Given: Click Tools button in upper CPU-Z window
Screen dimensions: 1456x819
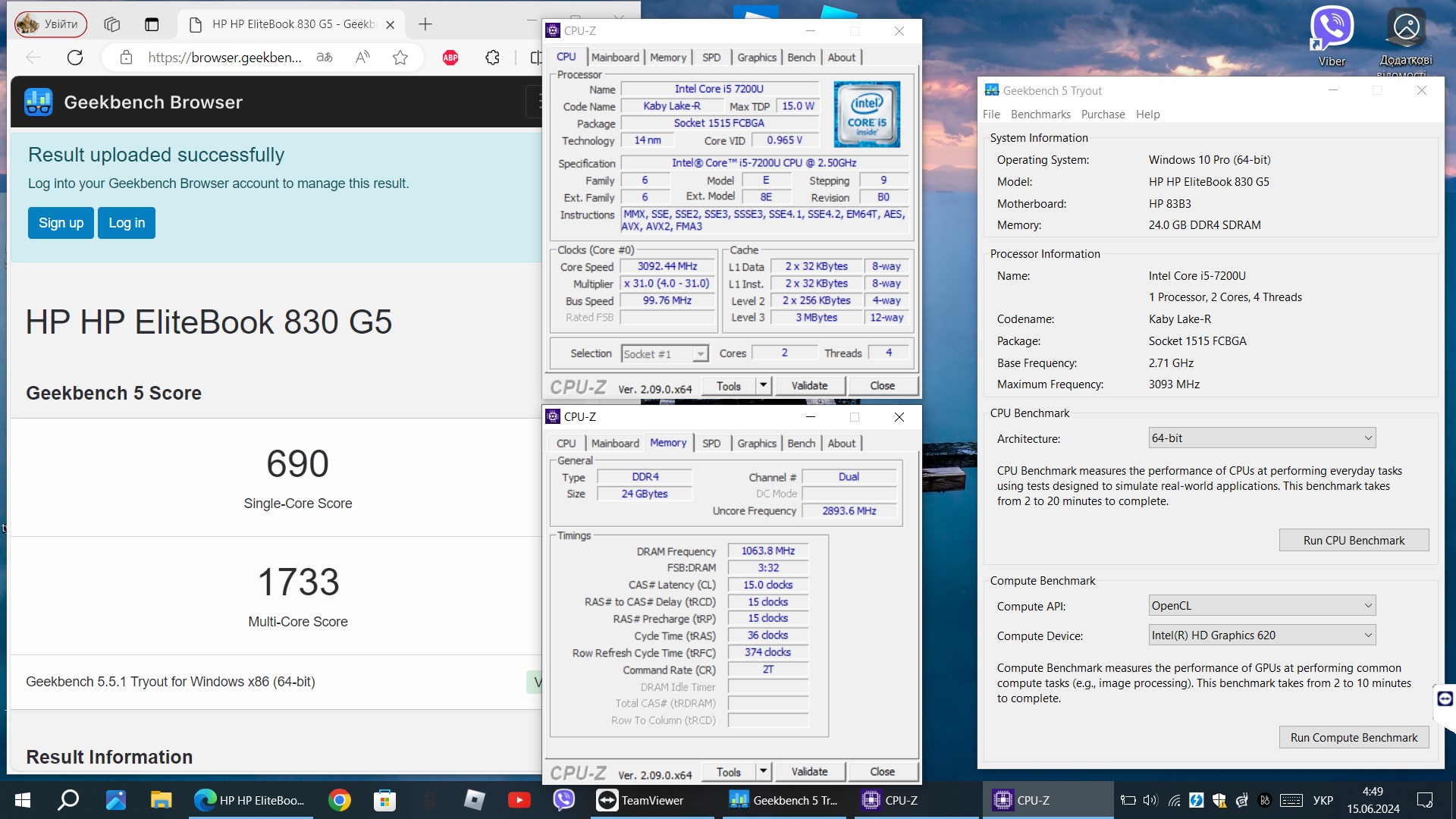Looking at the screenshot, I should 728,386.
